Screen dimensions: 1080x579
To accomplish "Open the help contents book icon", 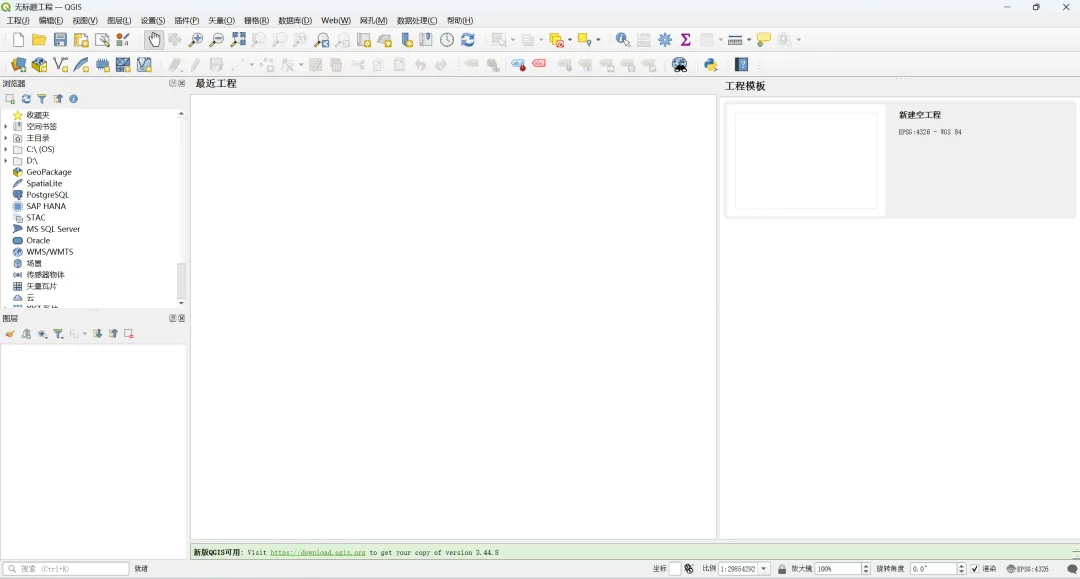I will tap(742, 65).
